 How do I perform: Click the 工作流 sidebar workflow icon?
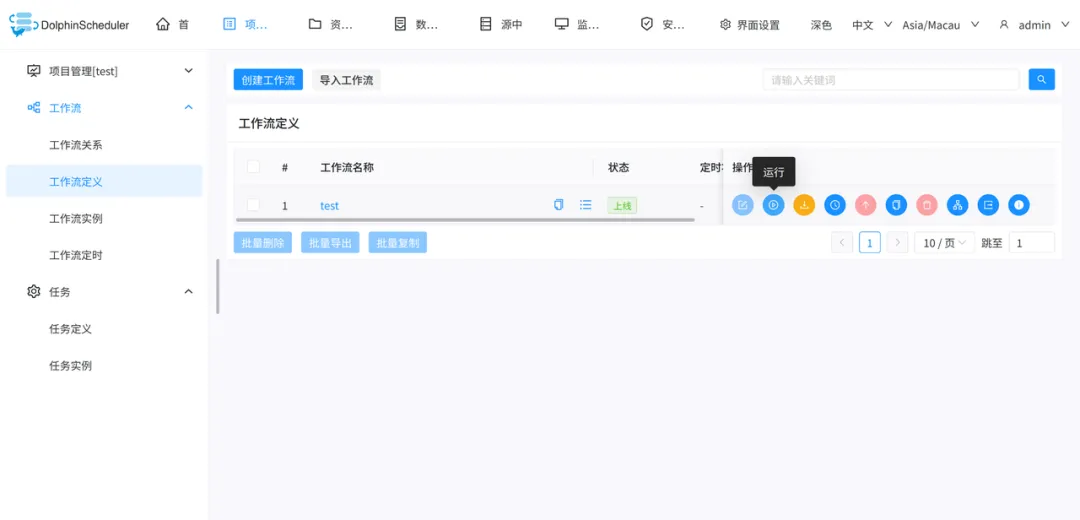pyautogui.click(x=33, y=107)
